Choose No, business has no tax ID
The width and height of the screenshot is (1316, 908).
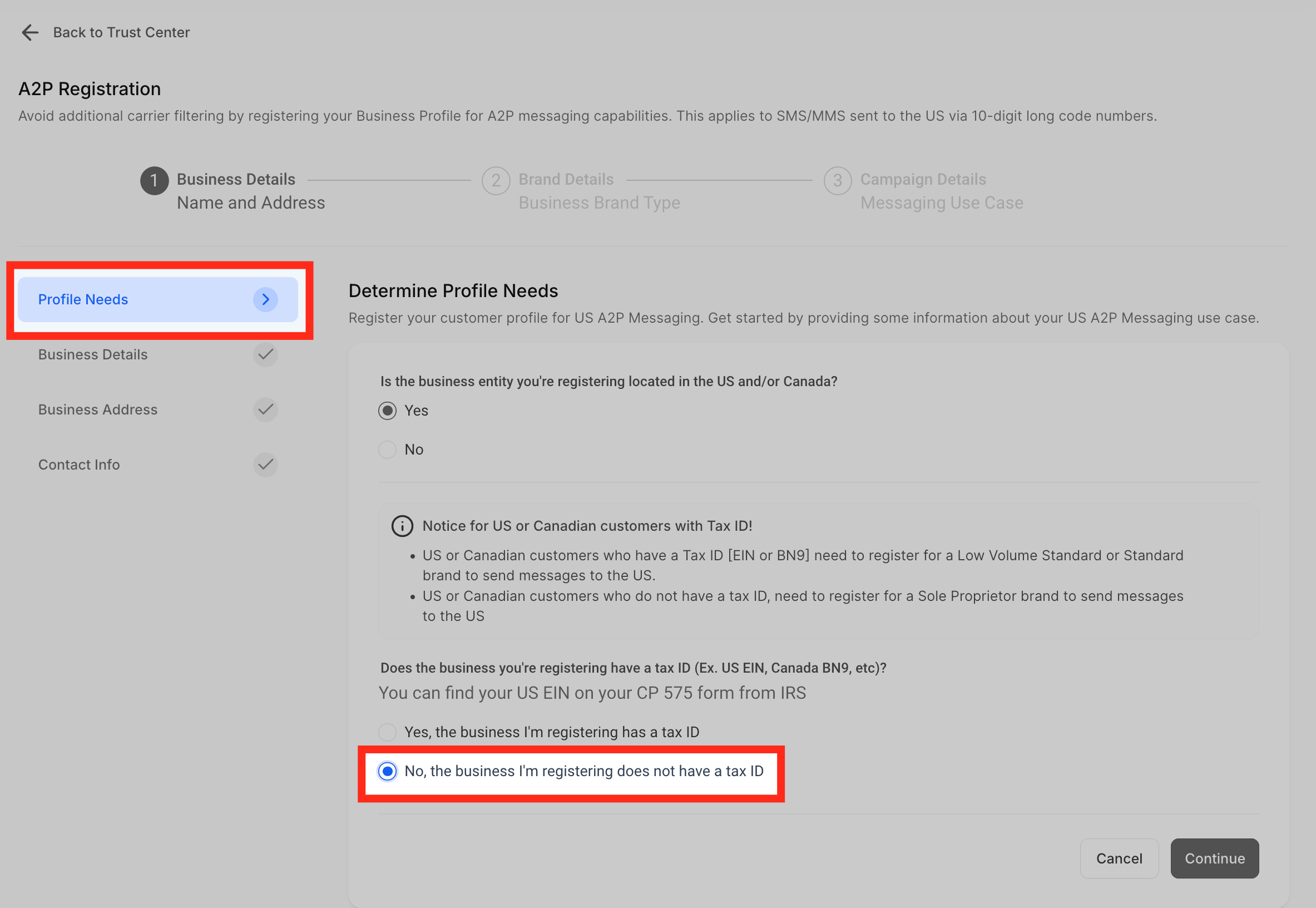tap(387, 771)
